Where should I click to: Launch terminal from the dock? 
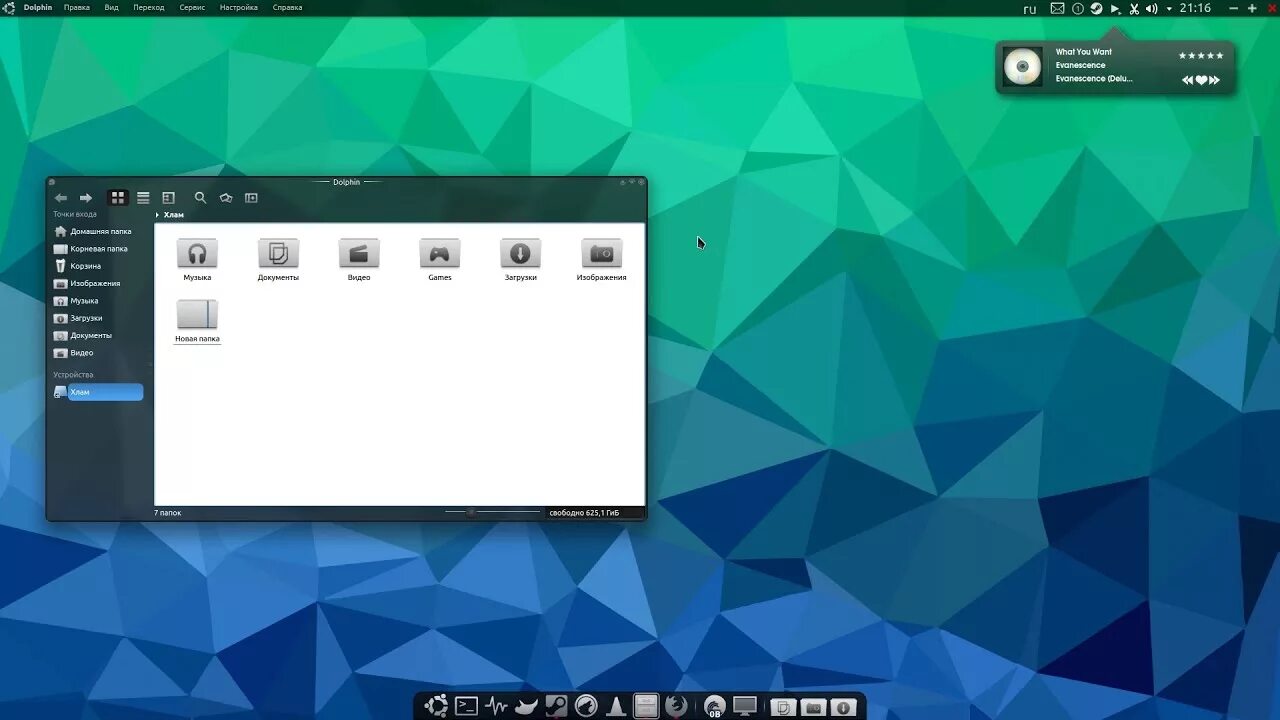click(466, 706)
